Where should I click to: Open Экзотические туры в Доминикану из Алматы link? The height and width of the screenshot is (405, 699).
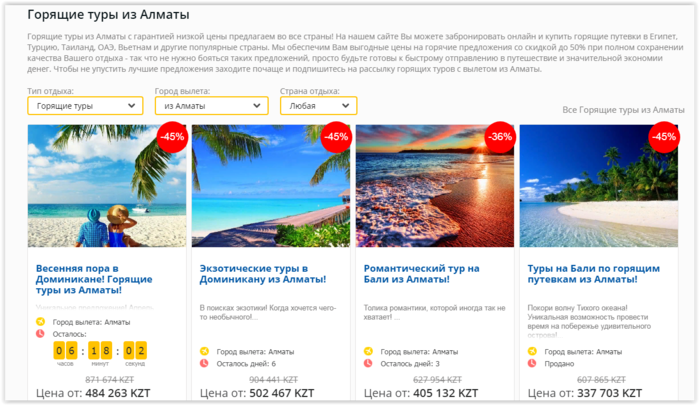[x=263, y=274]
